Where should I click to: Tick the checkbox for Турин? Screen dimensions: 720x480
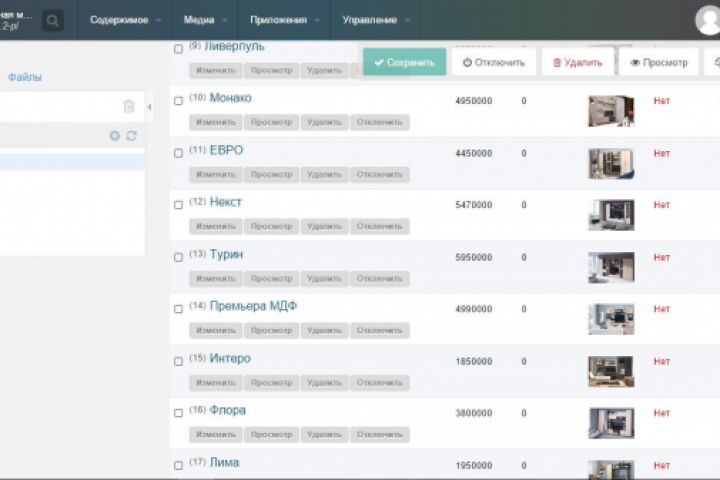coord(179,257)
